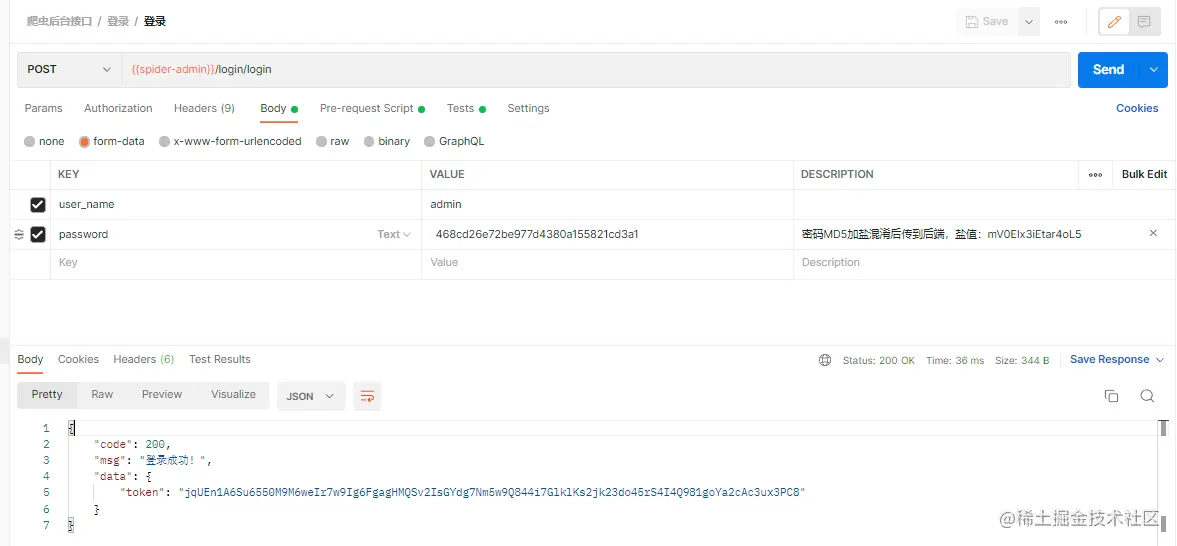Click the user_name key cell

pyautogui.click(x=236, y=204)
